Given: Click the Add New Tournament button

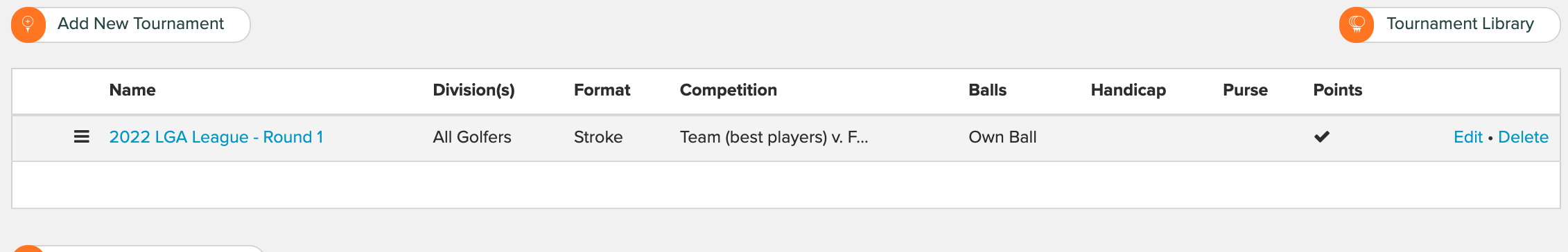Looking at the screenshot, I should 131,25.
